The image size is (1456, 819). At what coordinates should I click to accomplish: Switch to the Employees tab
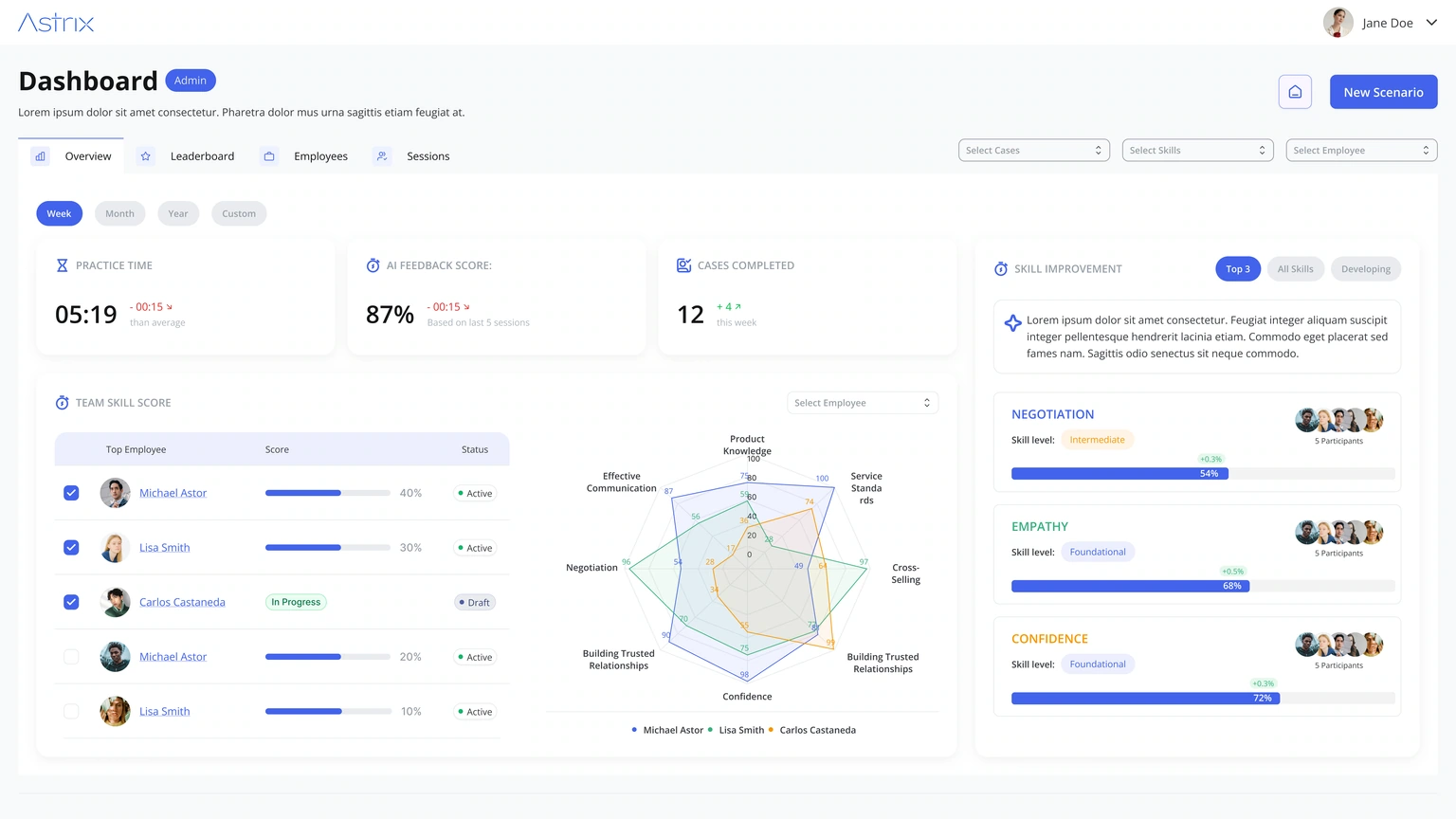pyautogui.click(x=305, y=156)
